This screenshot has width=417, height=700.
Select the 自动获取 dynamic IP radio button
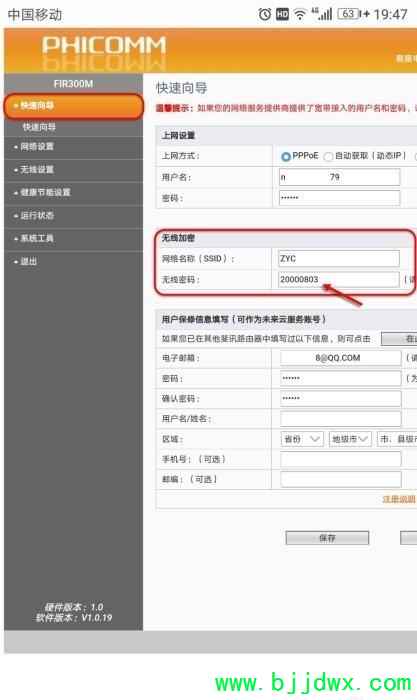pos(328,156)
